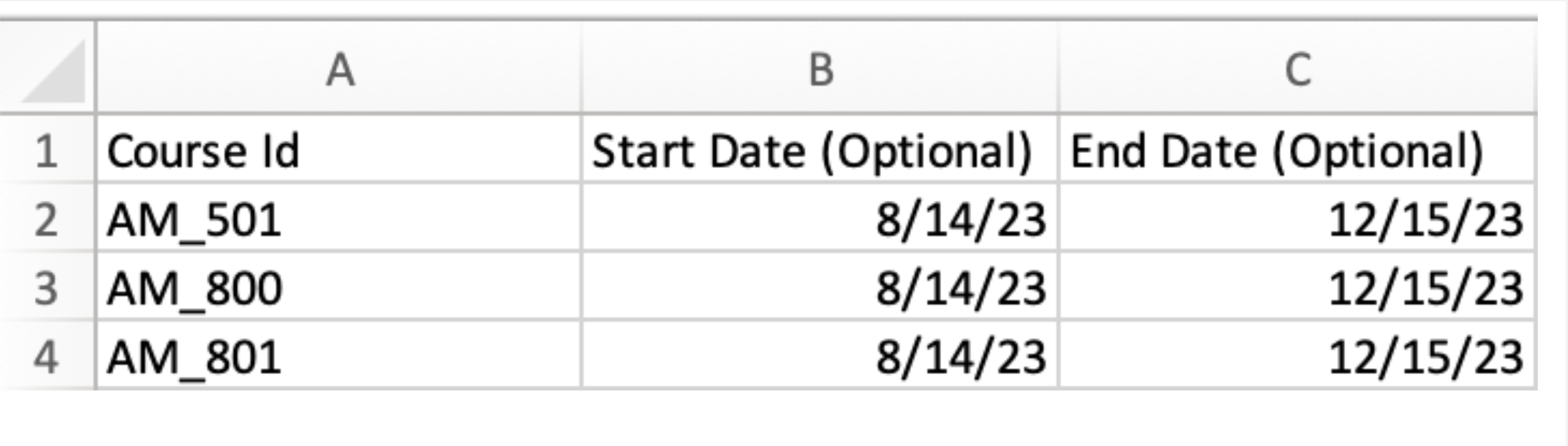Click the start date cell for AM_501
Screen dimensions: 1568x446
point(820,219)
